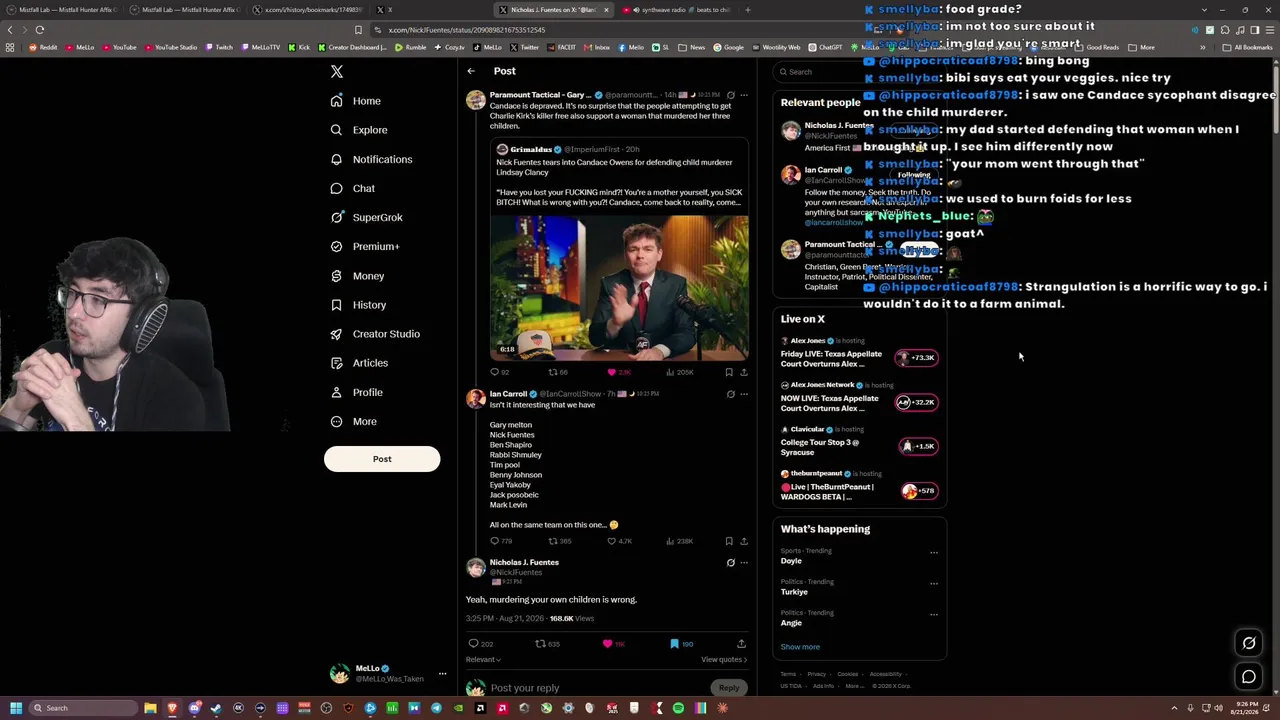Open the Relevant reply sort dropdown

click(x=483, y=660)
